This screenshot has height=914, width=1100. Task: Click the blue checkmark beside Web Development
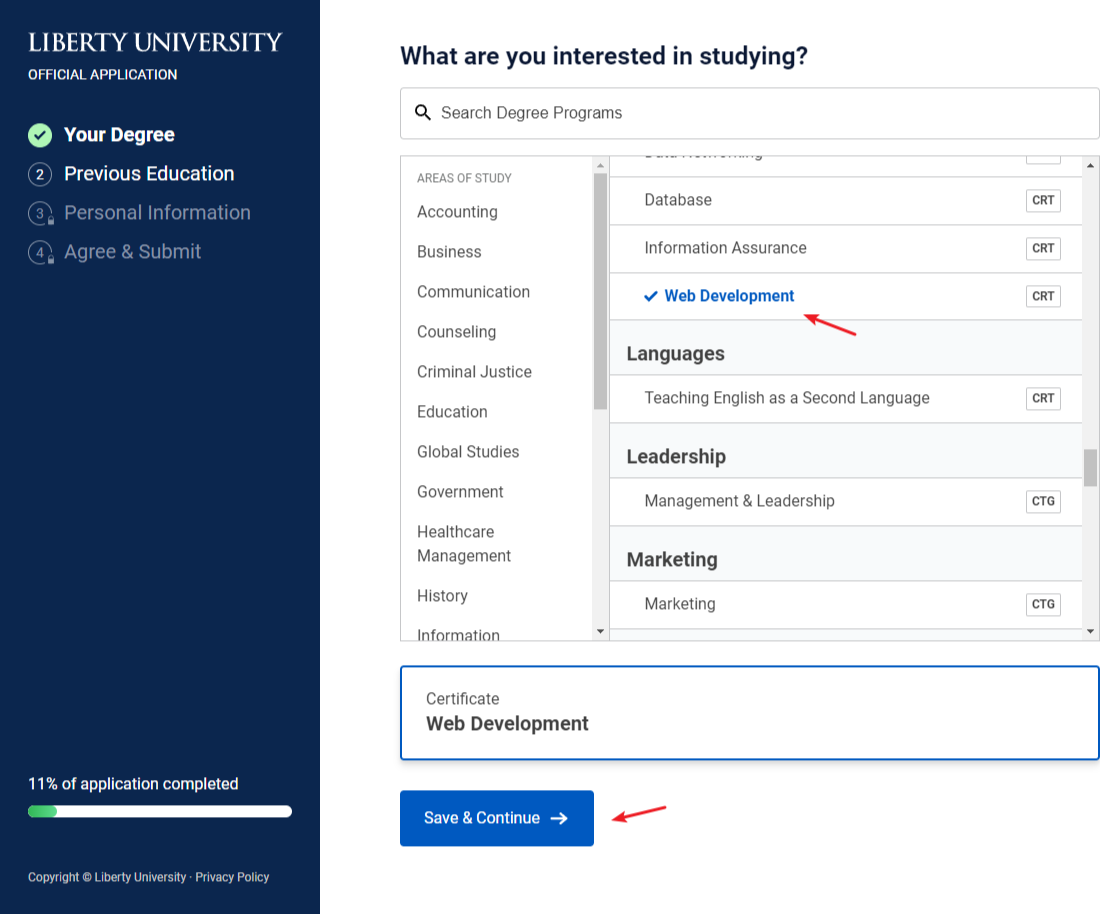click(651, 296)
